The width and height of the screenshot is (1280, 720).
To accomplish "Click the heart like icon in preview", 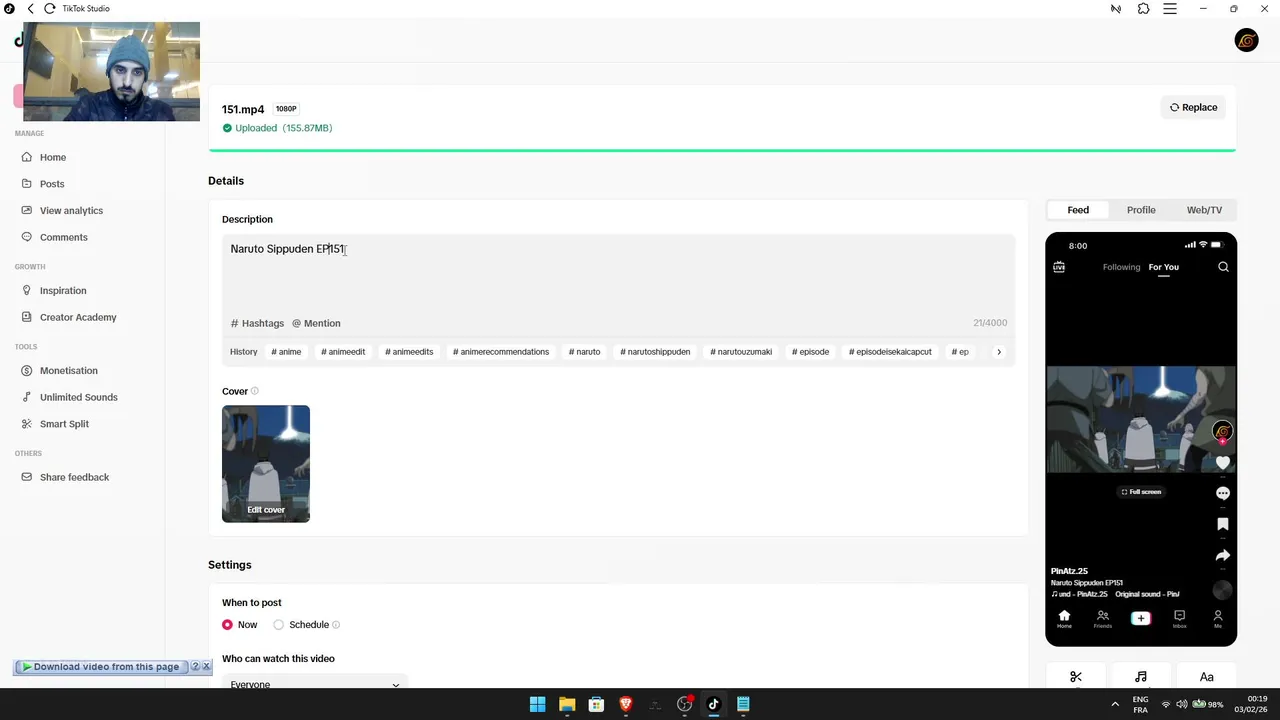I will pyautogui.click(x=1222, y=463).
